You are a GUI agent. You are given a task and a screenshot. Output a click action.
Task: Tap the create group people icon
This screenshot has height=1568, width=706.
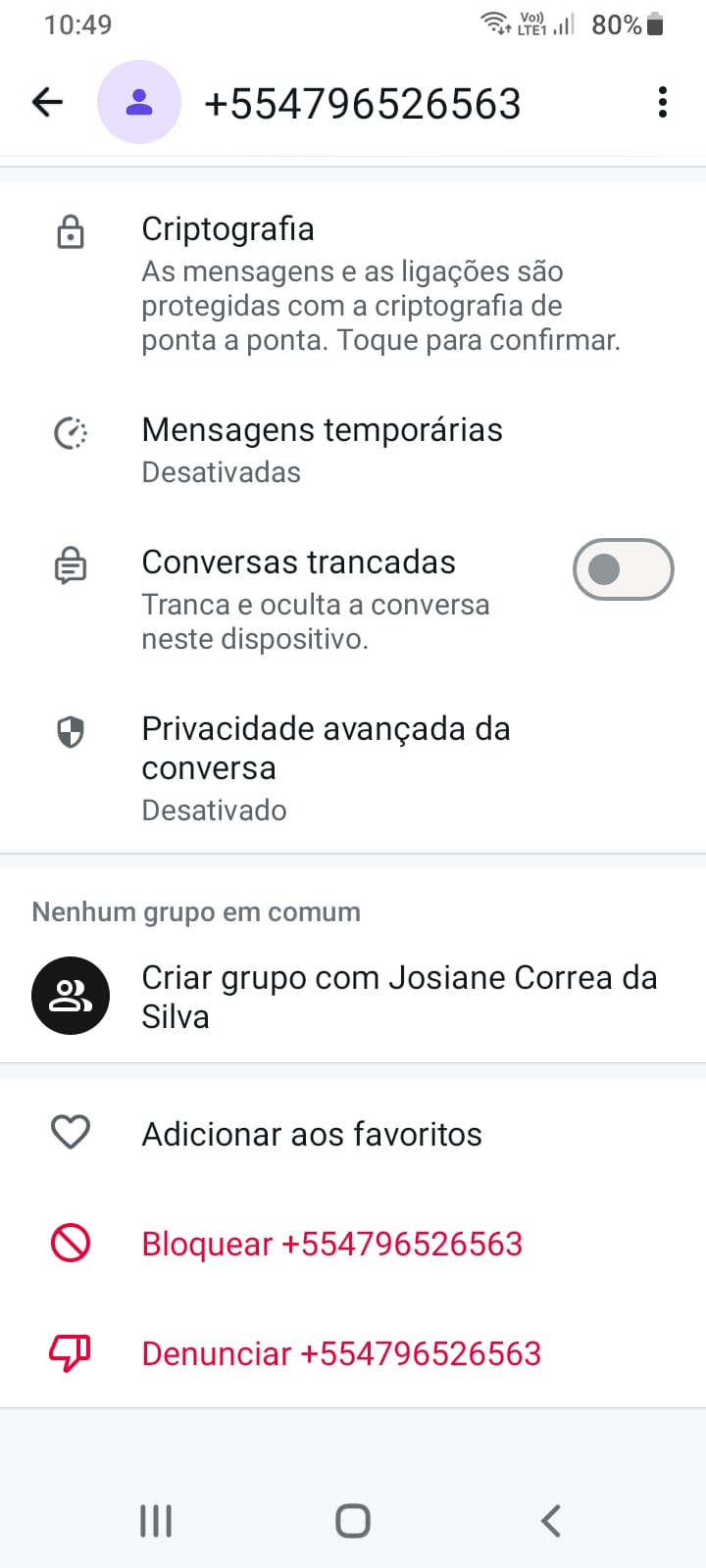click(71, 996)
